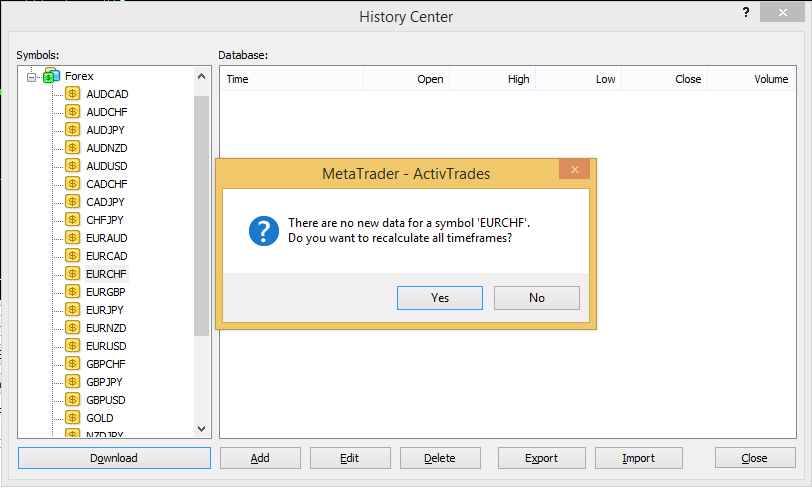Screen dimensions: 812x489
Task: Click the symbols list scroll down arrow
Action: [201, 429]
